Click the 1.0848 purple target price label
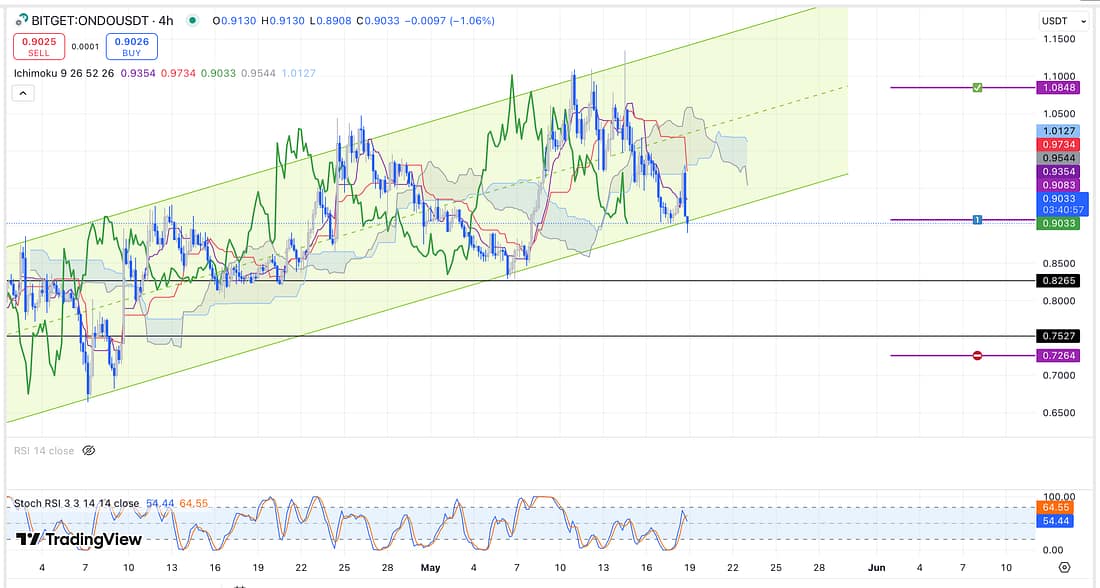This screenshot has width=1100, height=588. [x=1059, y=88]
